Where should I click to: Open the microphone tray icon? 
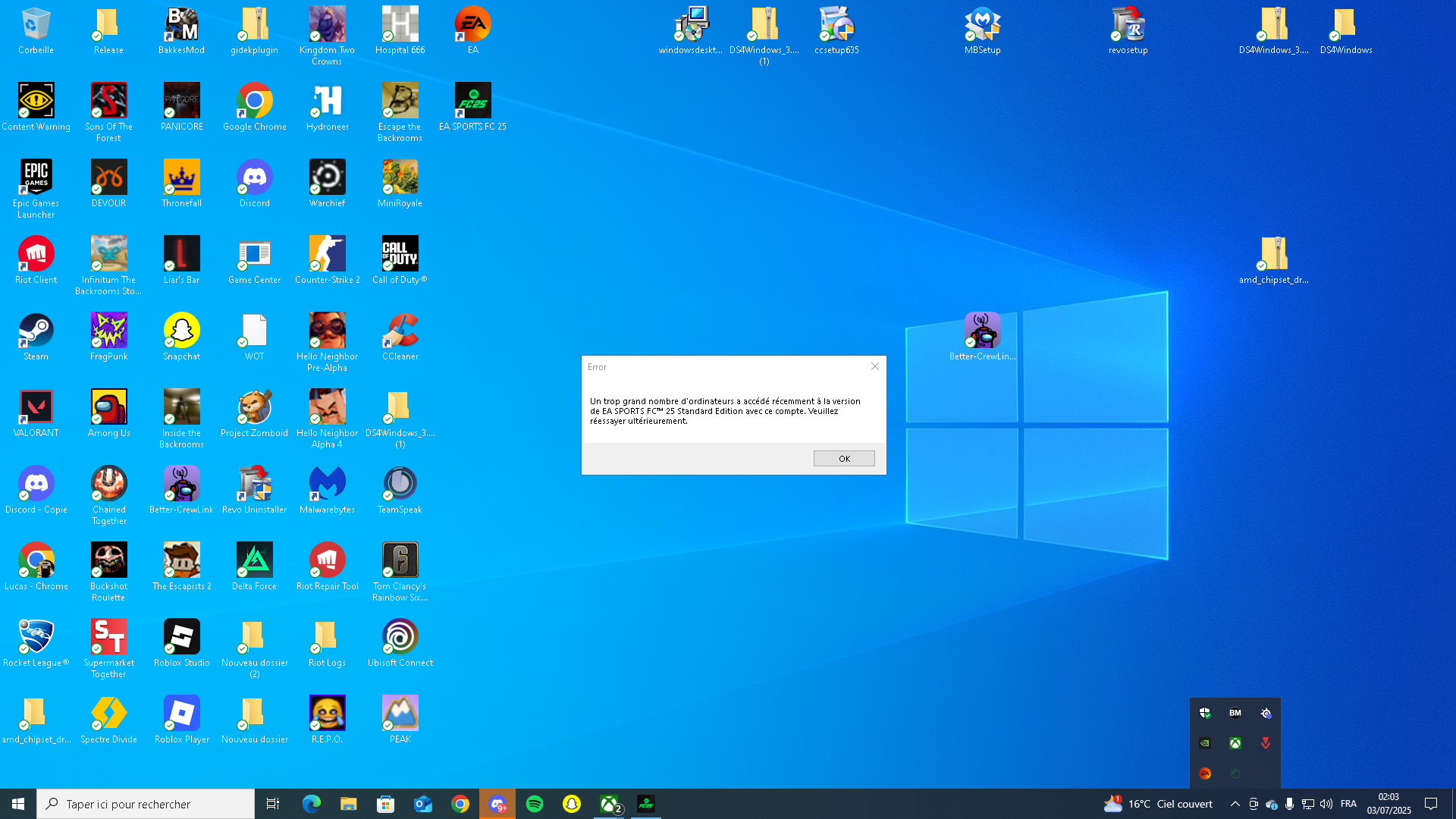click(x=1289, y=804)
